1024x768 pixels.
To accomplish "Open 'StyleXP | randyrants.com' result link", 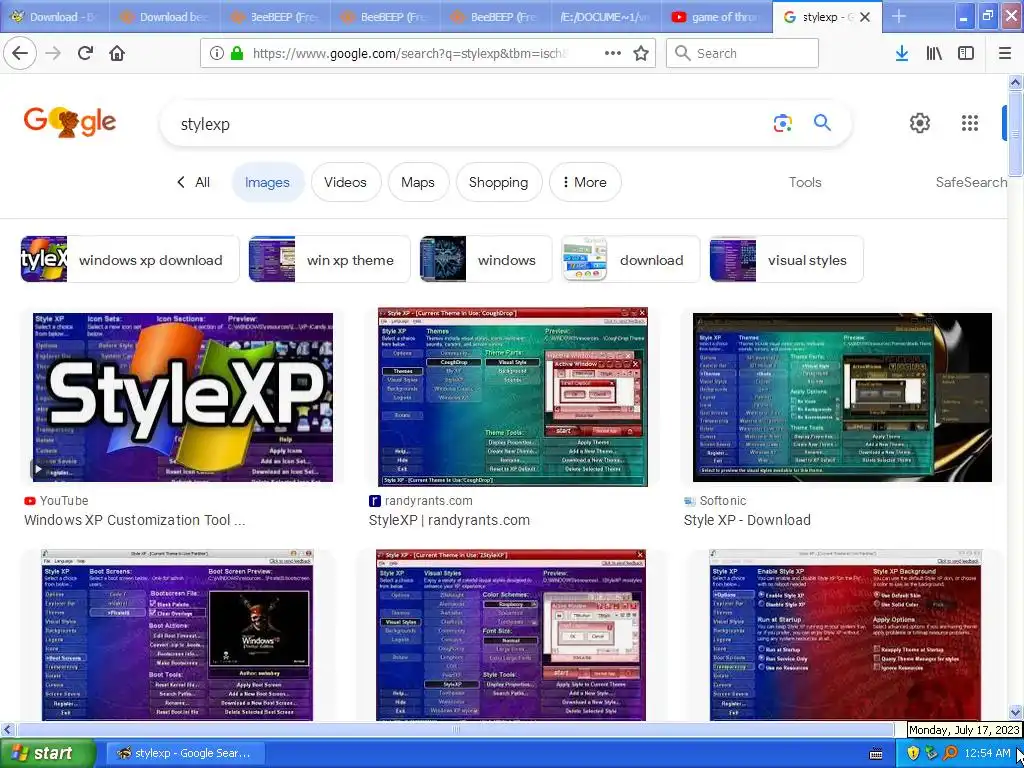I will pos(449,520).
